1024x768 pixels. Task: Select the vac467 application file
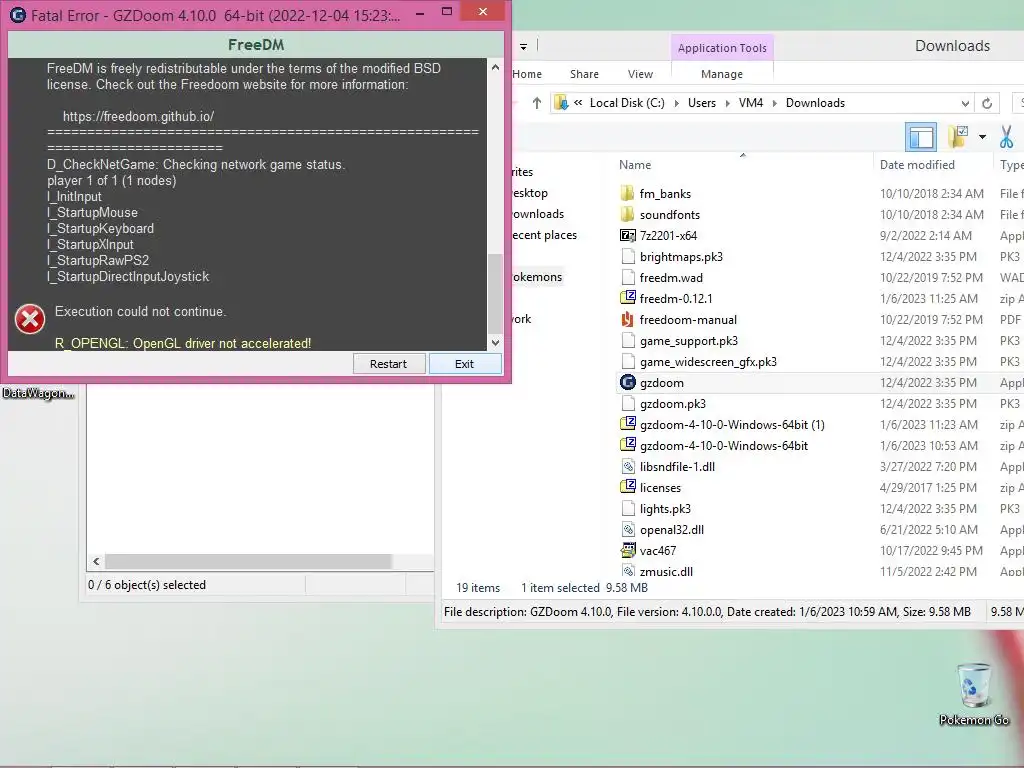tap(658, 551)
